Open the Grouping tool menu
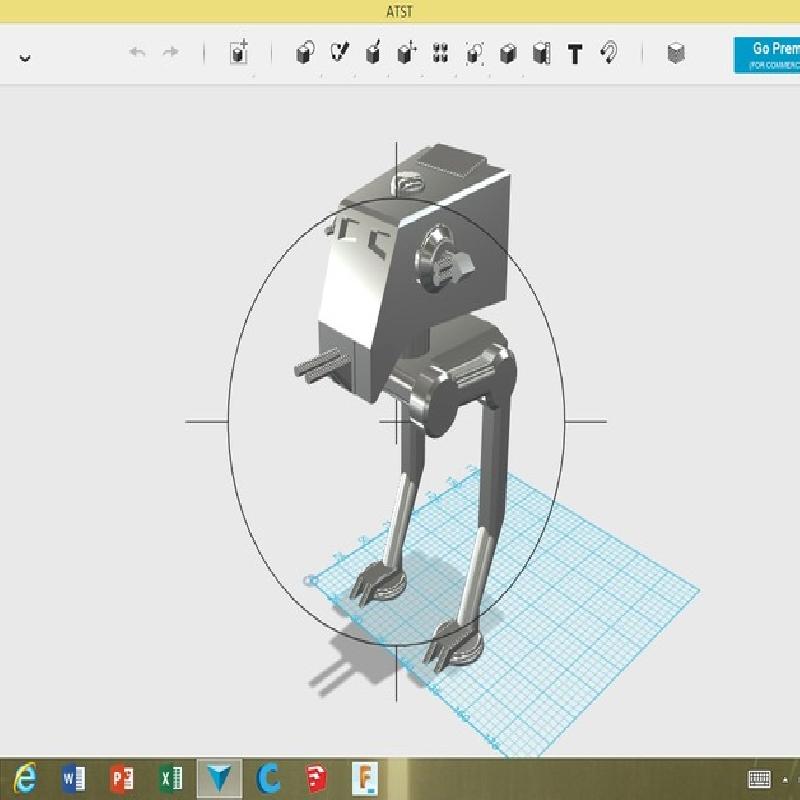Screen dimensions: 800x800 point(474,53)
